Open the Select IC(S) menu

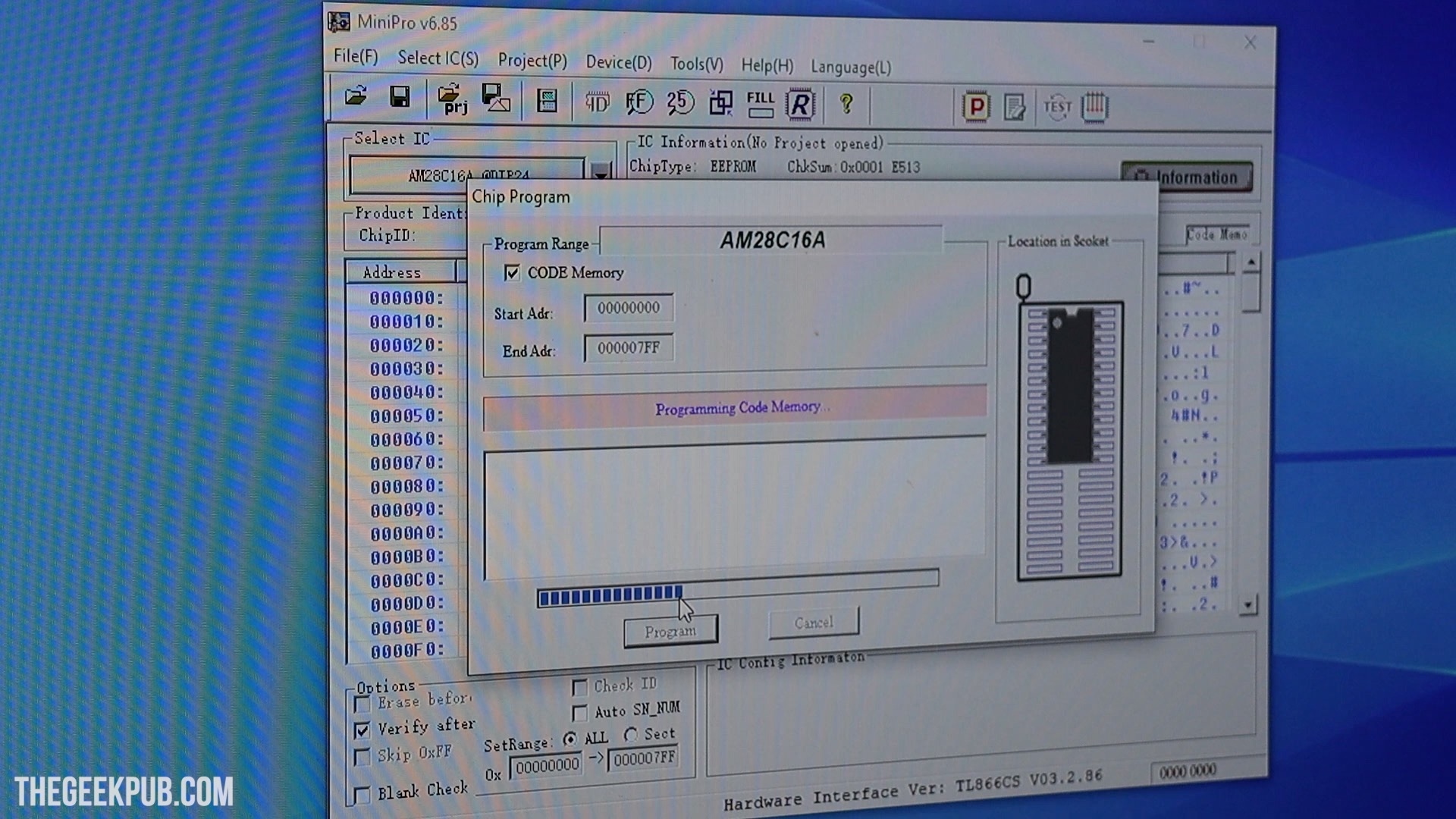438,58
